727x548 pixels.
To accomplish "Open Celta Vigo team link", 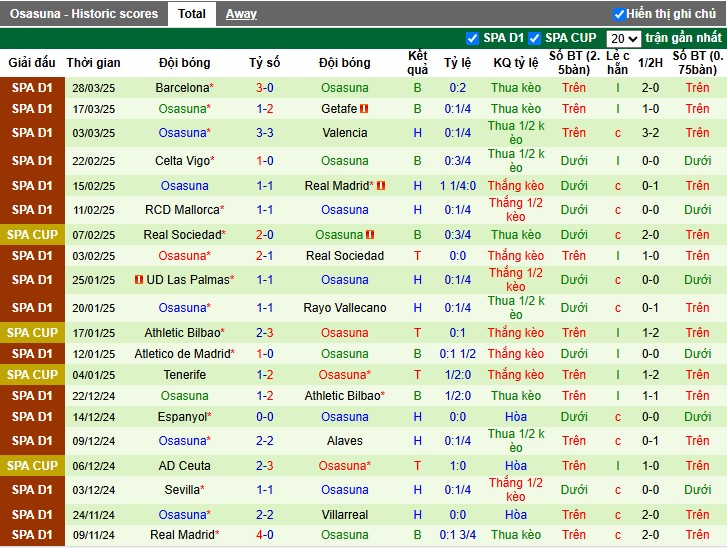I will 182,161.
